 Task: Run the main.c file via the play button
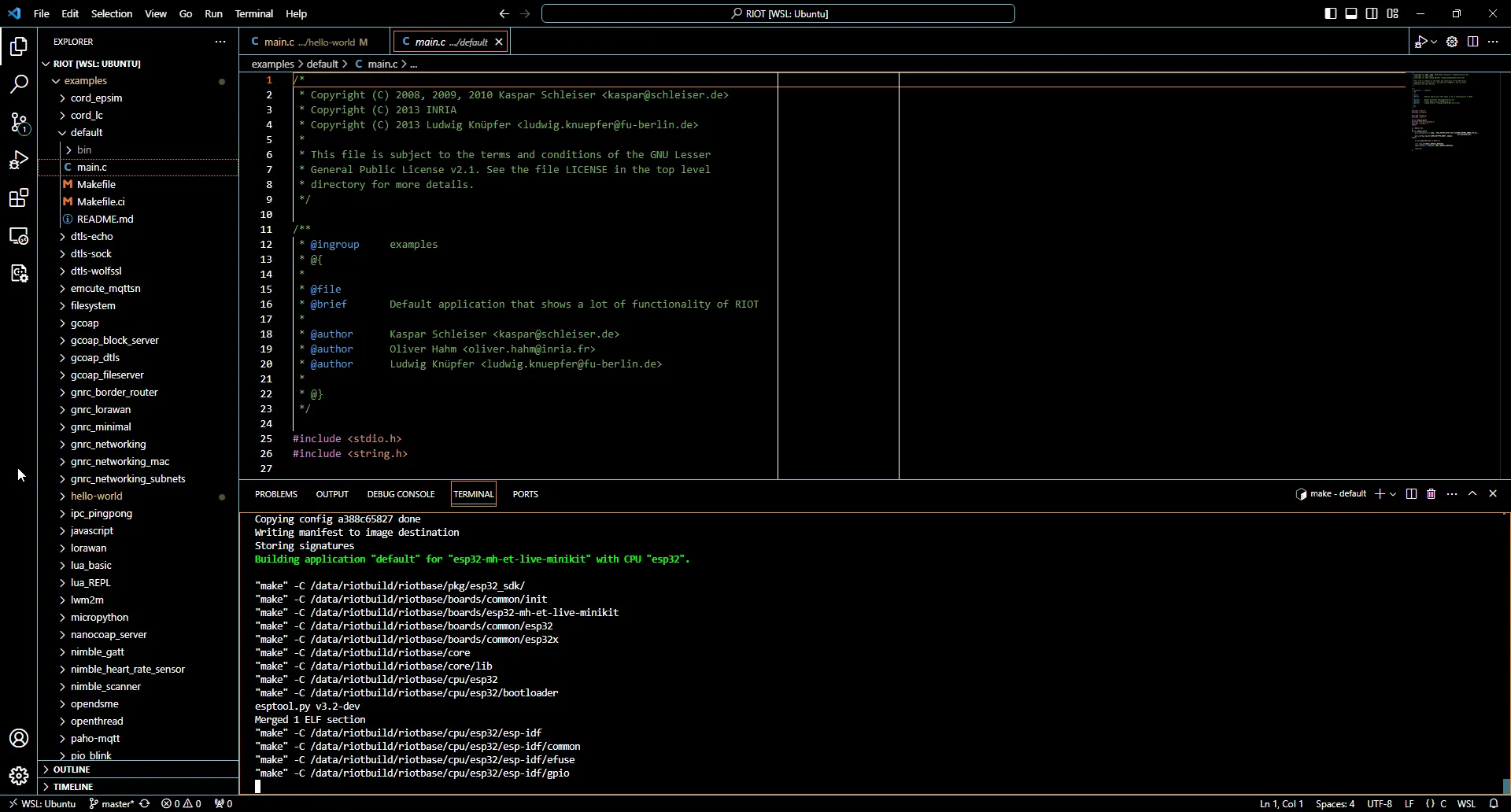pos(1422,42)
